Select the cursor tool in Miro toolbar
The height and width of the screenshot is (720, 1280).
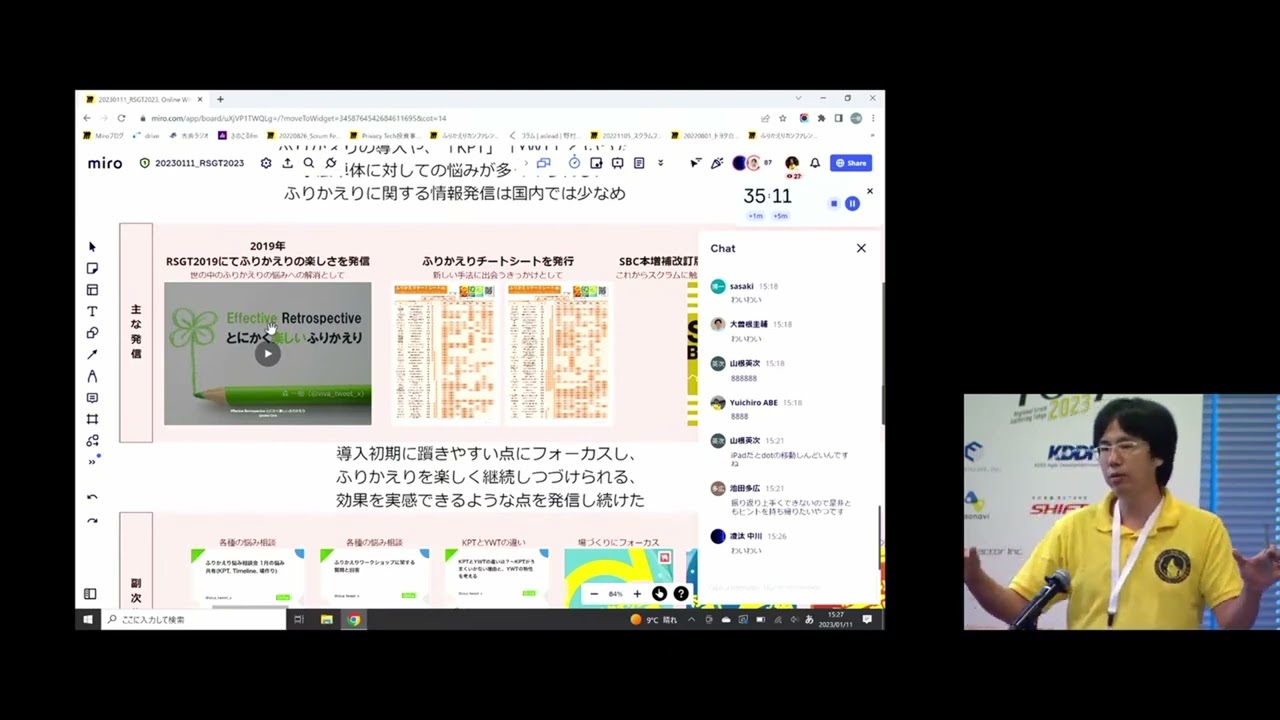pyautogui.click(x=92, y=247)
